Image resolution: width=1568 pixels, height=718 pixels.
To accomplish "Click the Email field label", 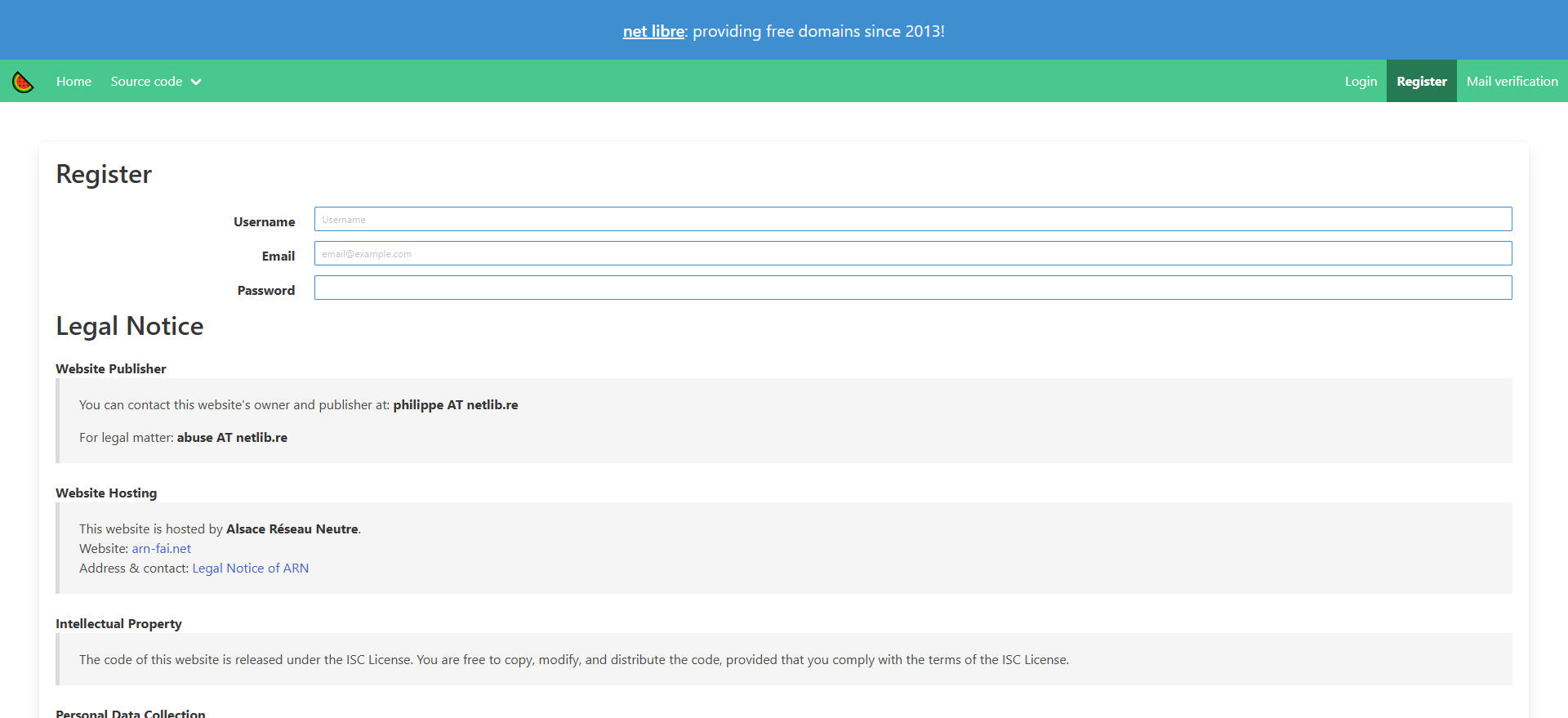I will click(278, 256).
